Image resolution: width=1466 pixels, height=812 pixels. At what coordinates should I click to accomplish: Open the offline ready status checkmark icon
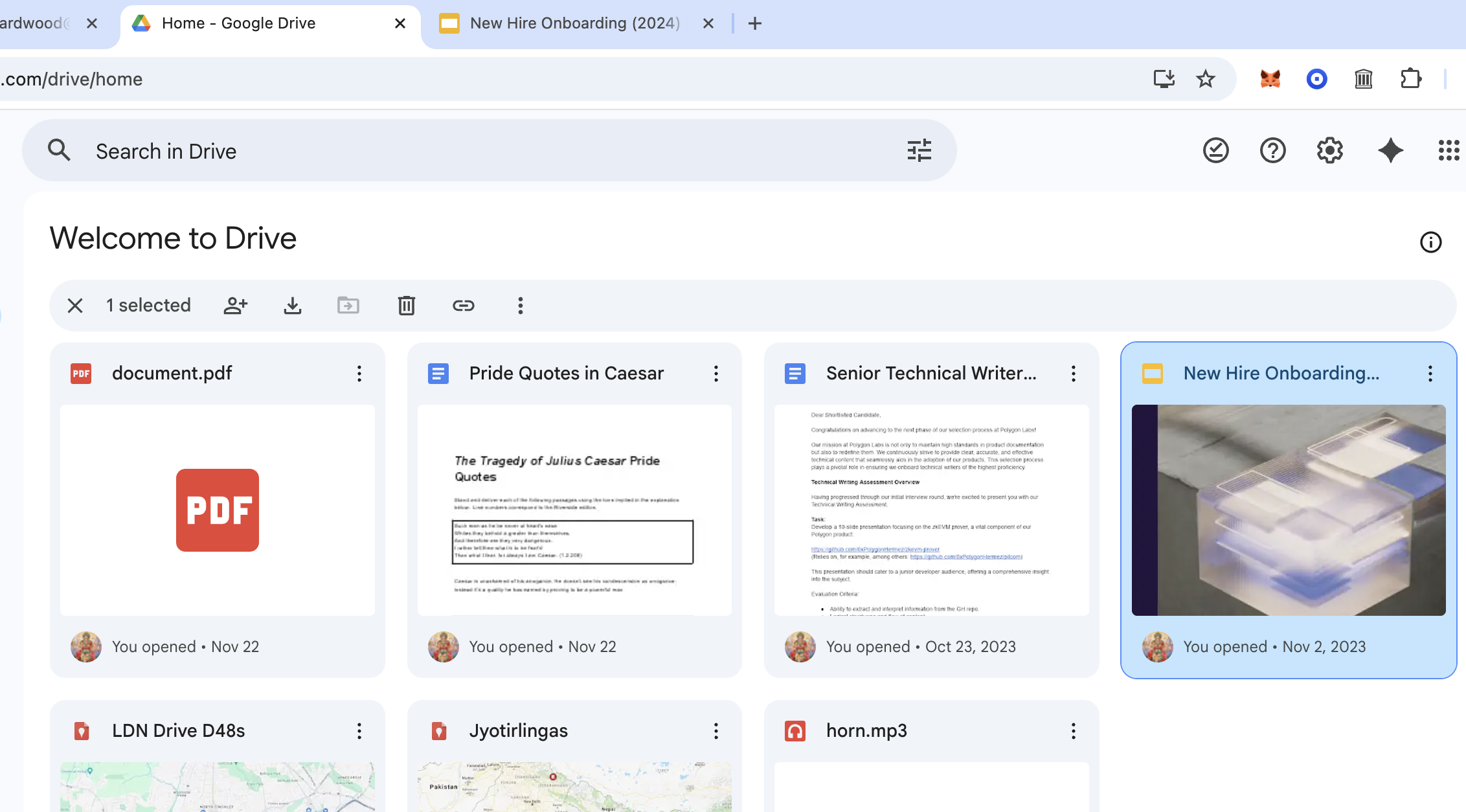click(1215, 150)
